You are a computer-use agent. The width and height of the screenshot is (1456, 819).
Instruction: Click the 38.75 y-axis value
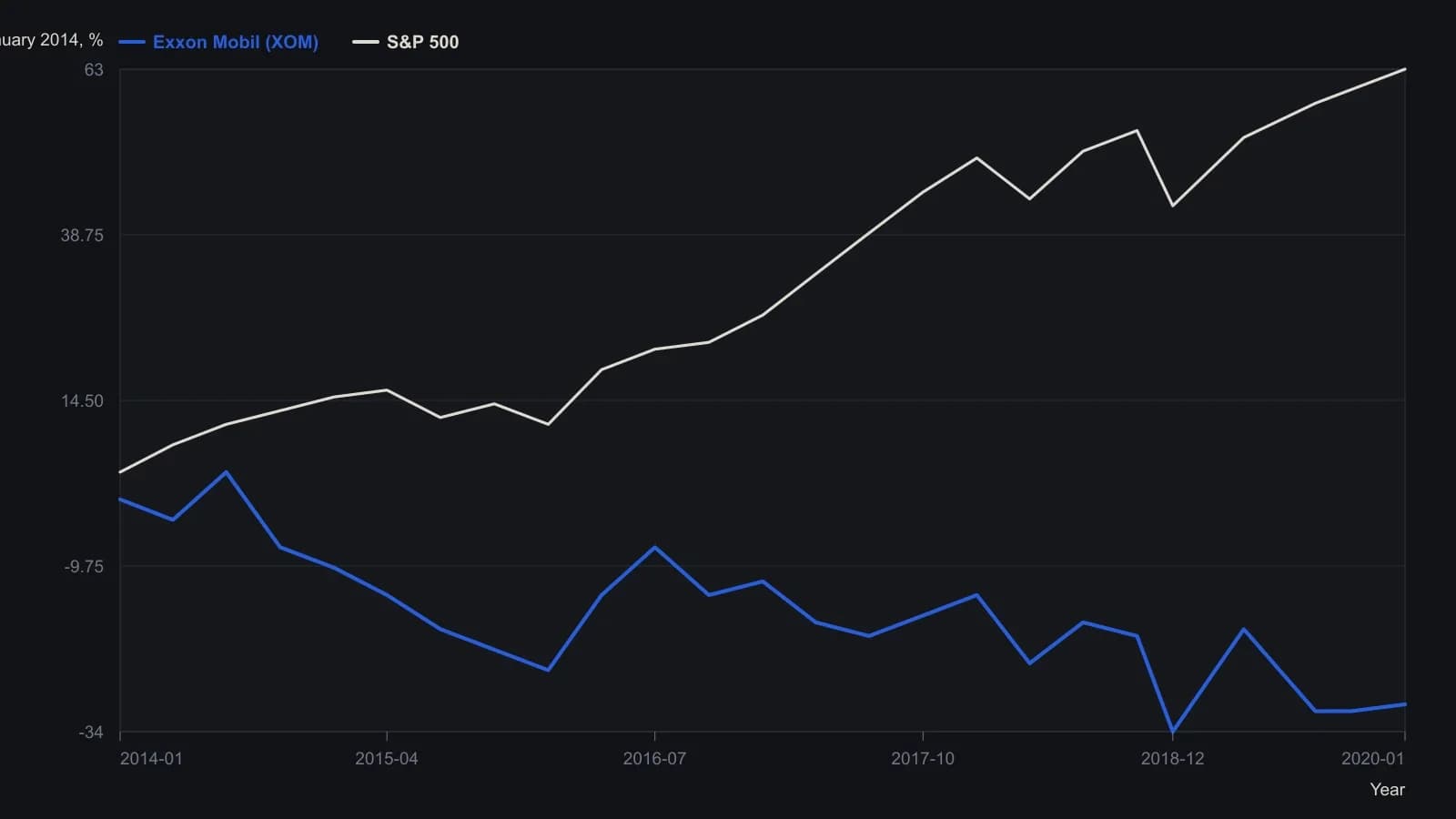tap(82, 236)
